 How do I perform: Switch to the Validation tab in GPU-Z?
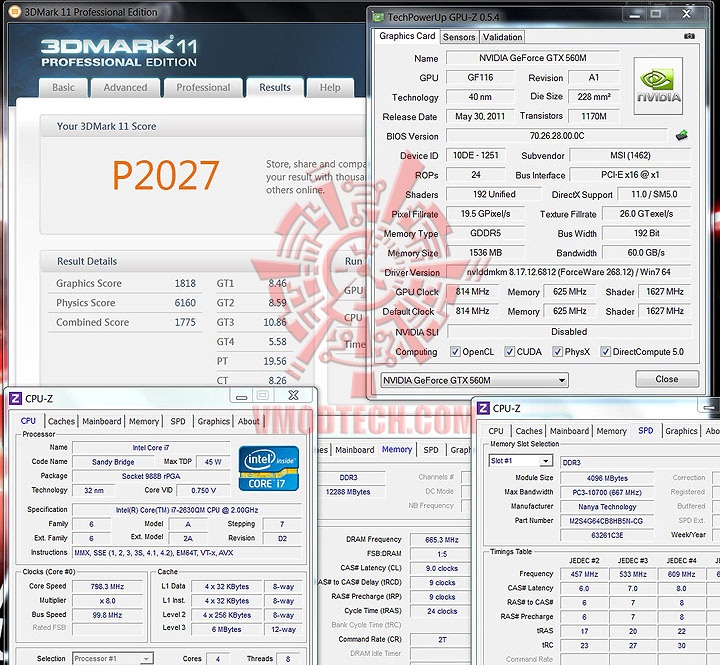[x=502, y=37]
